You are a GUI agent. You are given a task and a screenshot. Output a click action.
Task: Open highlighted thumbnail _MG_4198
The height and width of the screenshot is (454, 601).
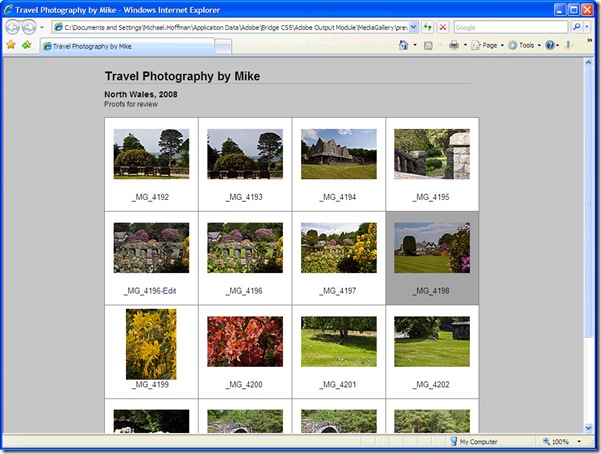click(432, 248)
